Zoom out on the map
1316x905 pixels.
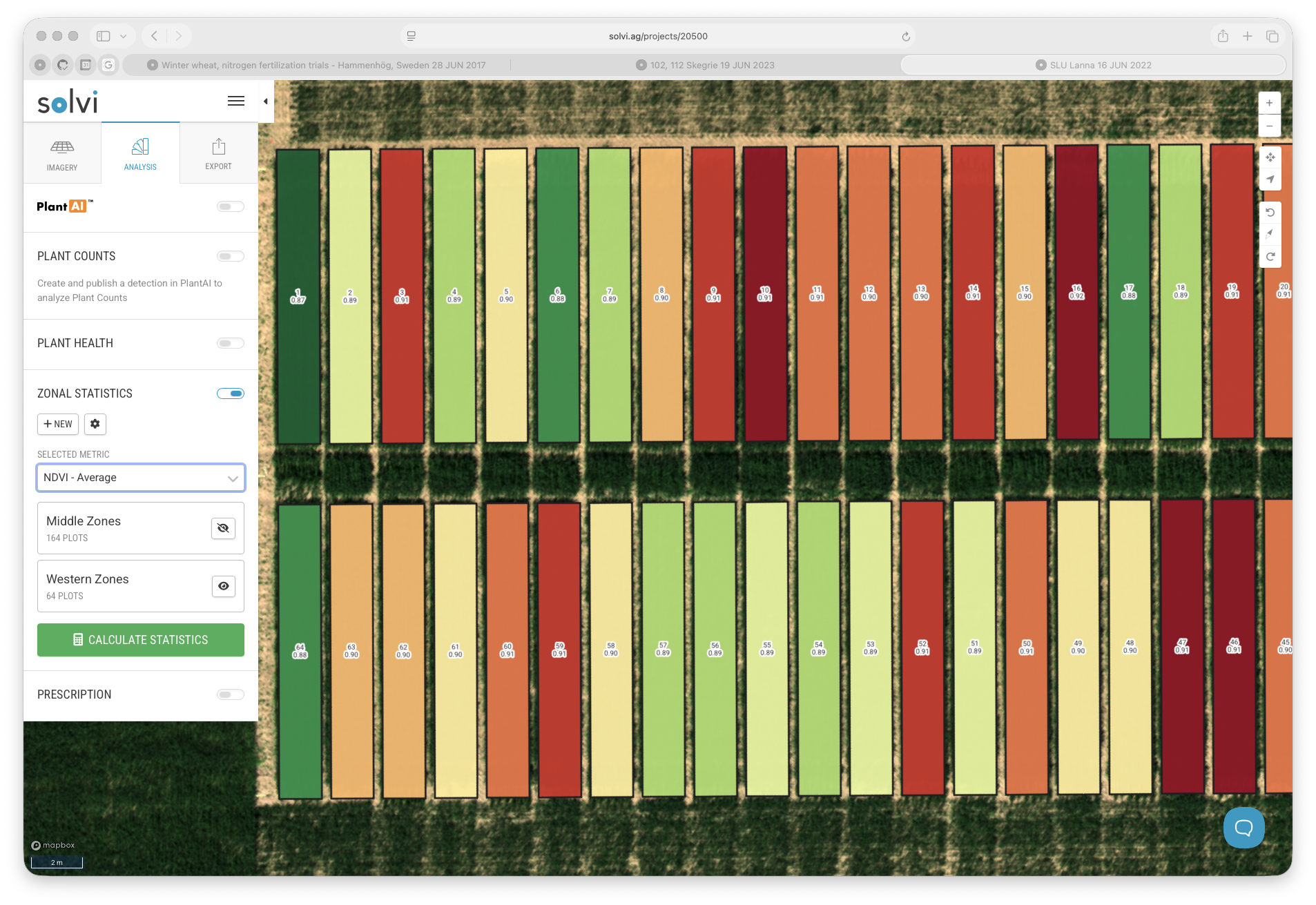tap(1269, 126)
